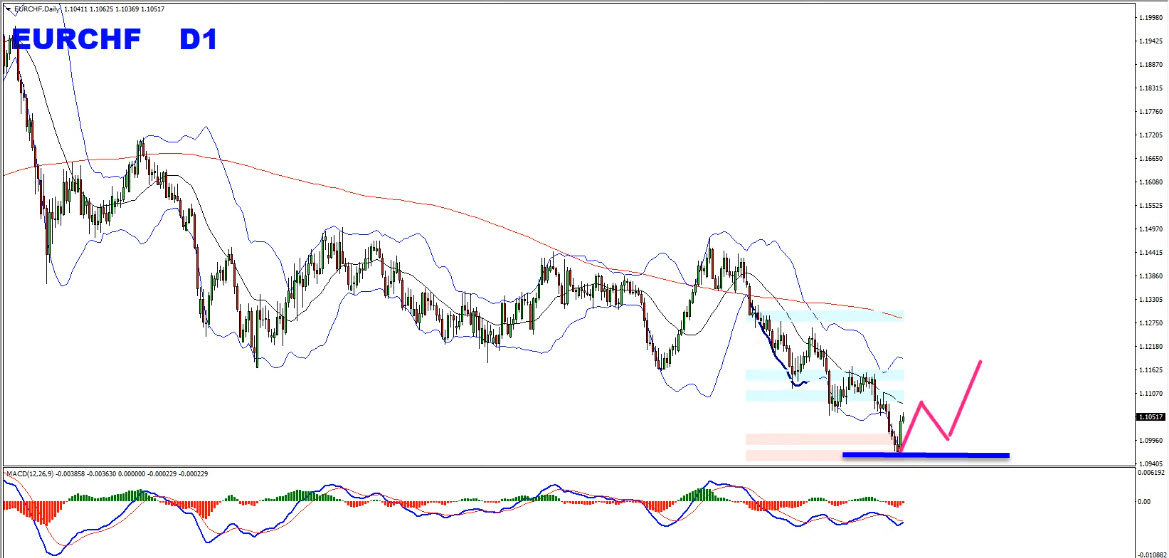Click the small triangle beside EURCHF,Daily
The height and width of the screenshot is (558, 1169).
(6, 9)
